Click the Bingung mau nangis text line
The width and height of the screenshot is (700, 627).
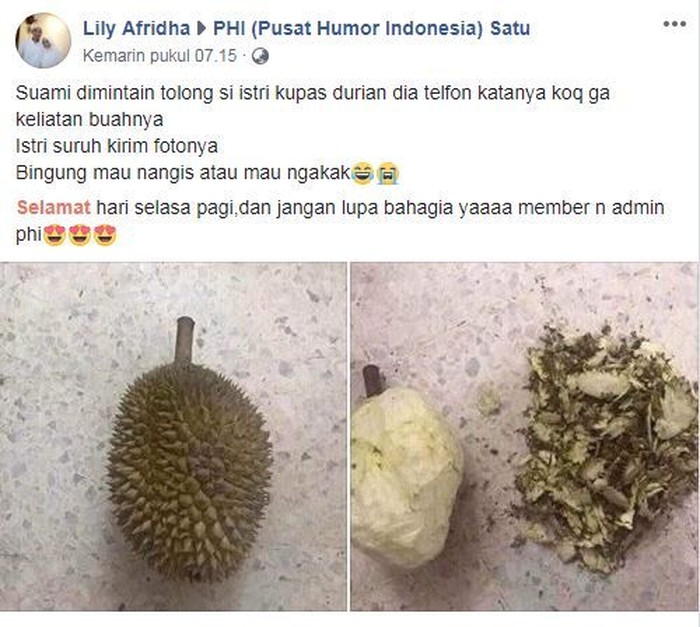click(183, 173)
